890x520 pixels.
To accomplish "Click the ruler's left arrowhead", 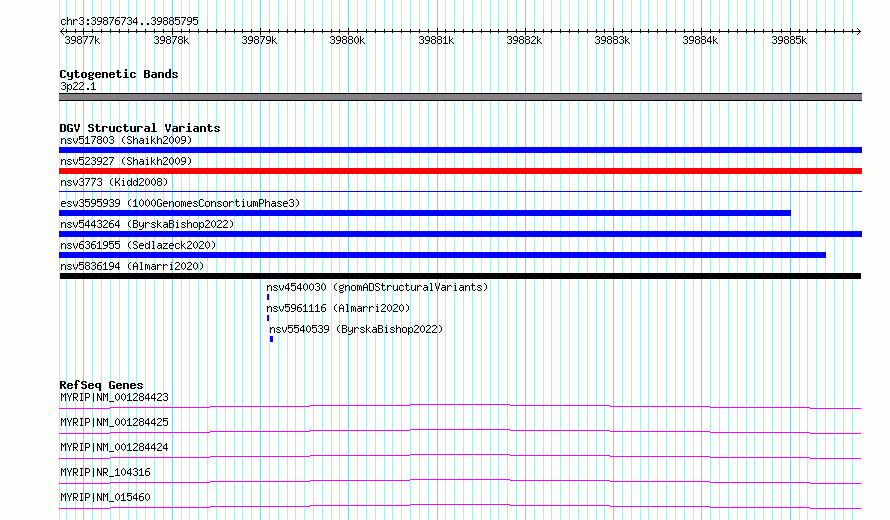I will tap(62, 32).
